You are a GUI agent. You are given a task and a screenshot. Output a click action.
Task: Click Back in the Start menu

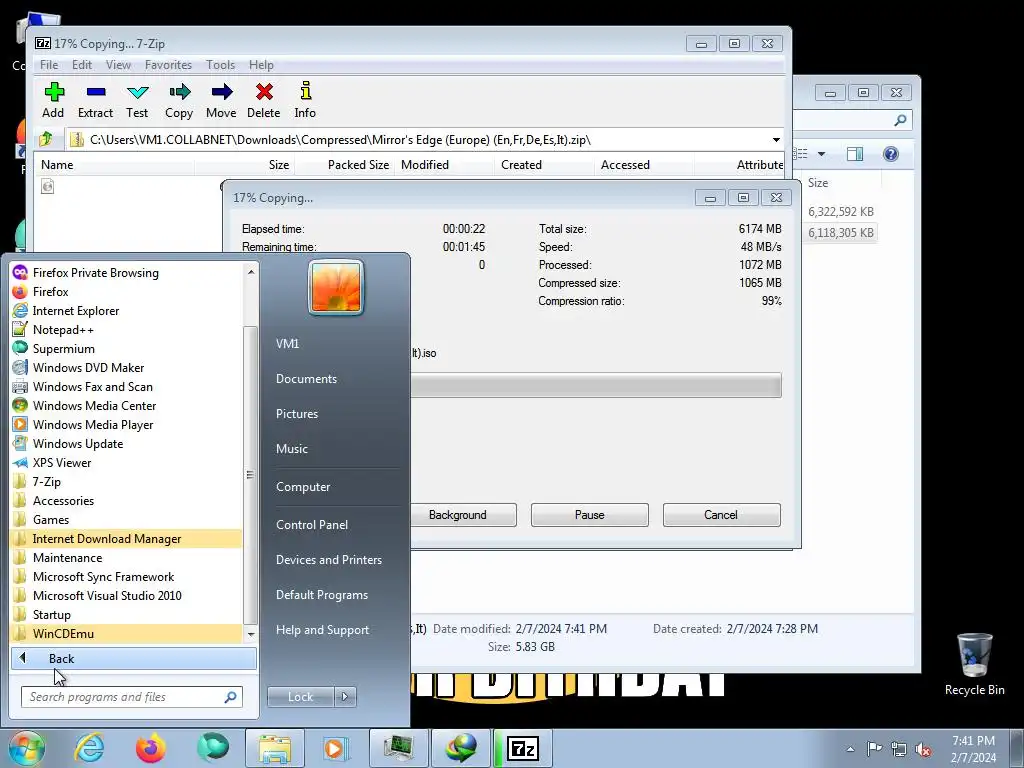click(x=134, y=658)
